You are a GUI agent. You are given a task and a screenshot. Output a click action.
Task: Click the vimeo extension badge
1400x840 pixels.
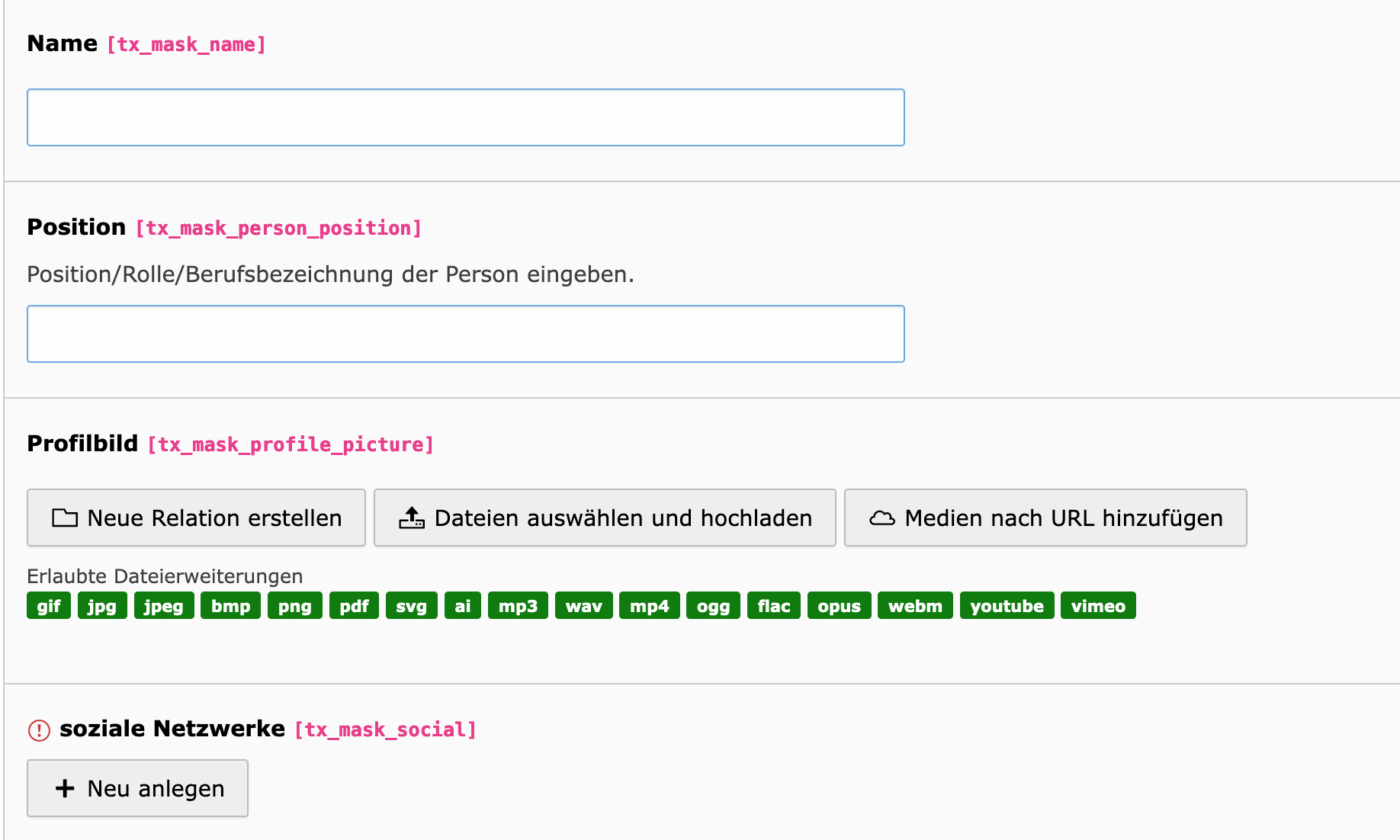[1098, 606]
